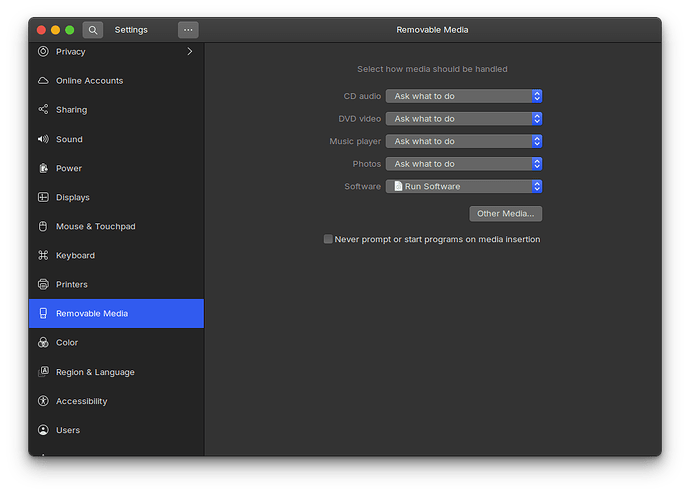
Task: Open the three-dots menu button in header
Action: click(x=188, y=30)
